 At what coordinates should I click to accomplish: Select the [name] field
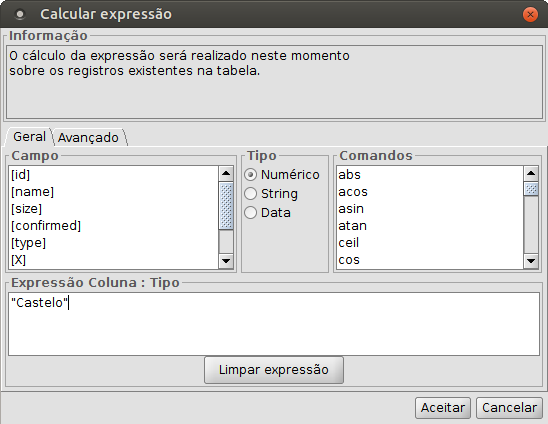click(x=114, y=192)
